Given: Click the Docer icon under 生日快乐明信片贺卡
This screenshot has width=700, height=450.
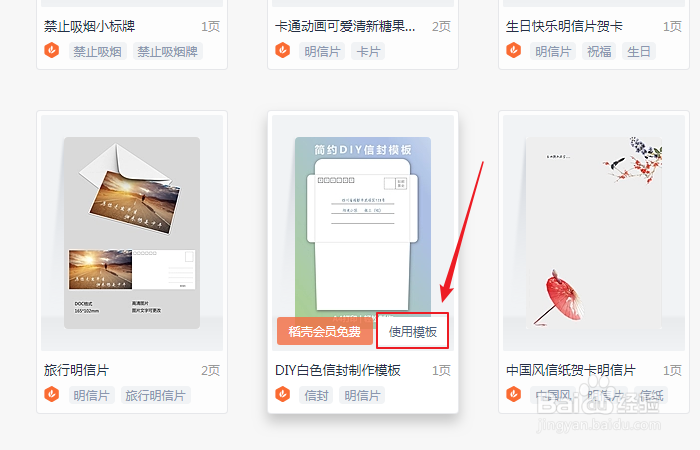Looking at the screenshot, I should pos(513,50).
